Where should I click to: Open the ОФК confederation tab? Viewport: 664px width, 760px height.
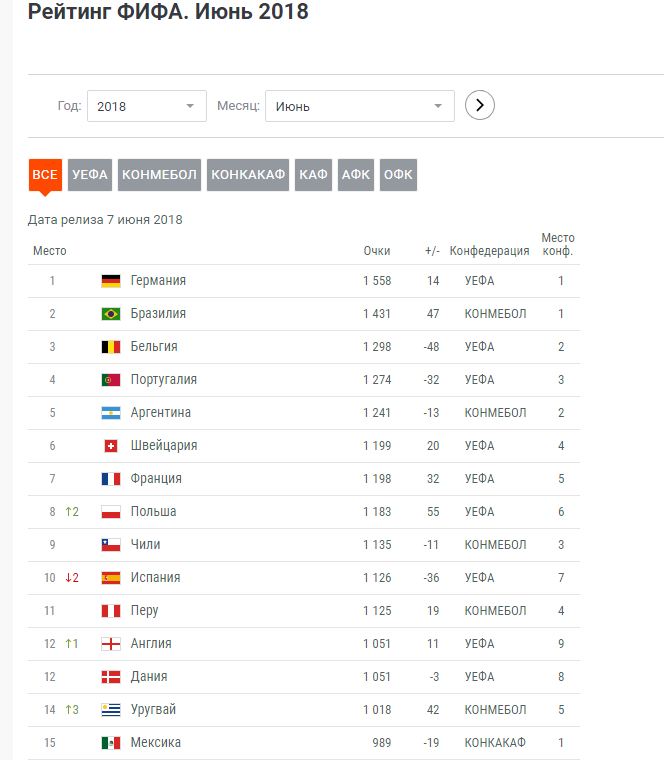point(398,174)
